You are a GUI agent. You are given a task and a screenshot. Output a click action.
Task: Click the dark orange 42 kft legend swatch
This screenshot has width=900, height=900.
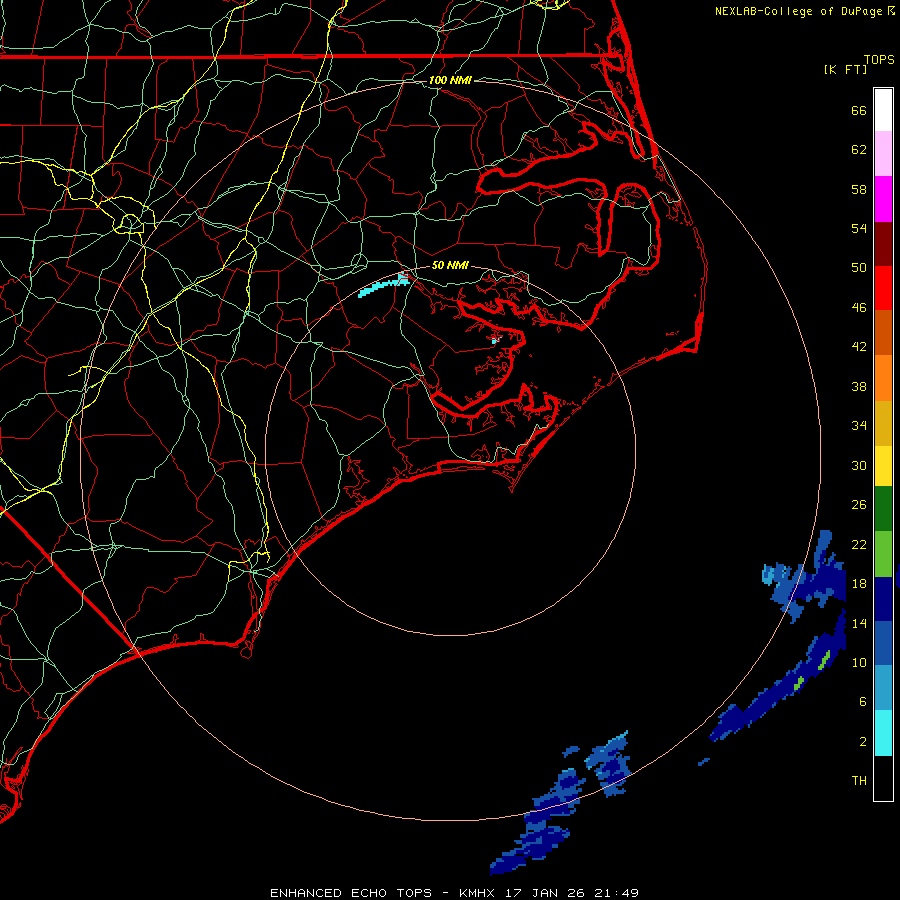tap(883, 332)
